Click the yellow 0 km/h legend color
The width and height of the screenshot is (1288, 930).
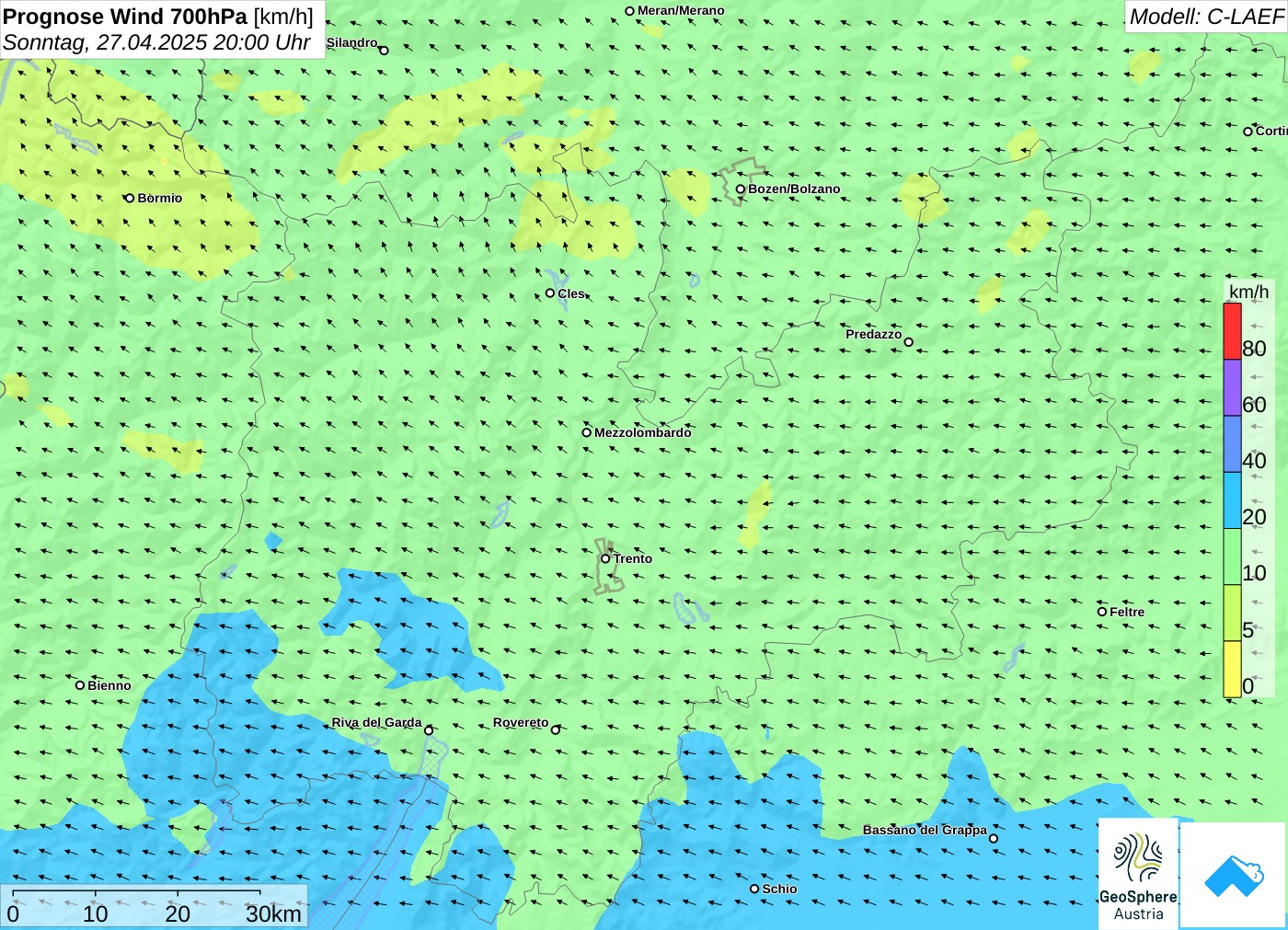click(1232, 669)
